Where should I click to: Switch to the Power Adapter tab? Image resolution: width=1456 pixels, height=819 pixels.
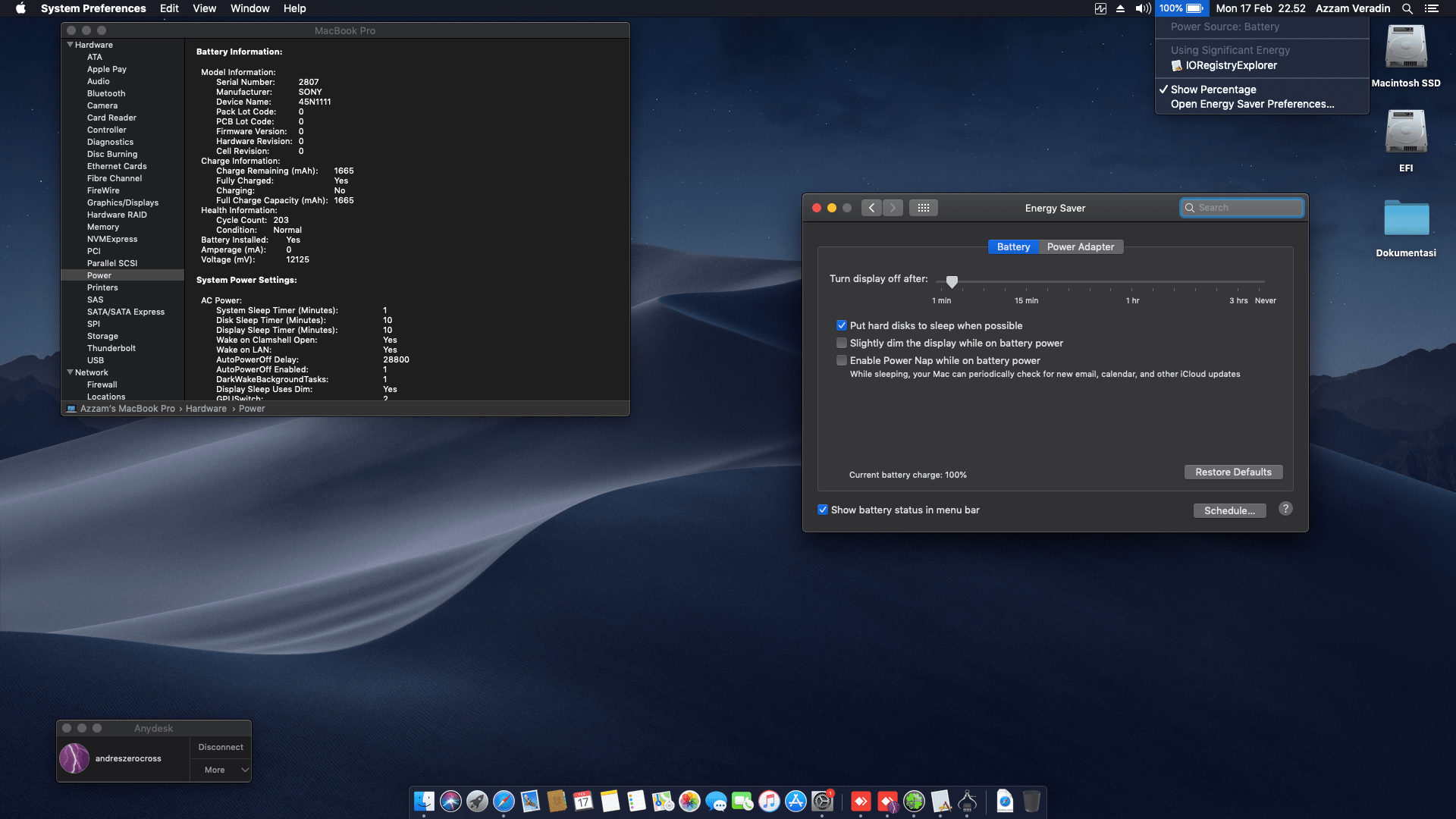tap(1081, 246)
